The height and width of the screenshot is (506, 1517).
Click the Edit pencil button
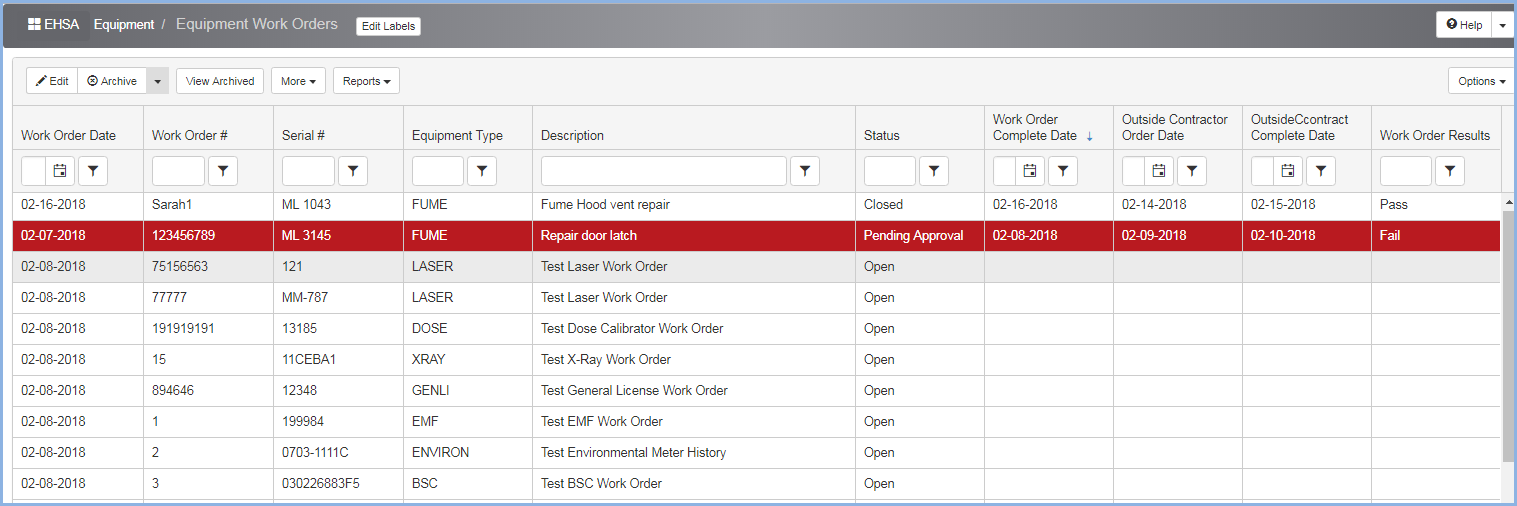(x=52, y=81)
